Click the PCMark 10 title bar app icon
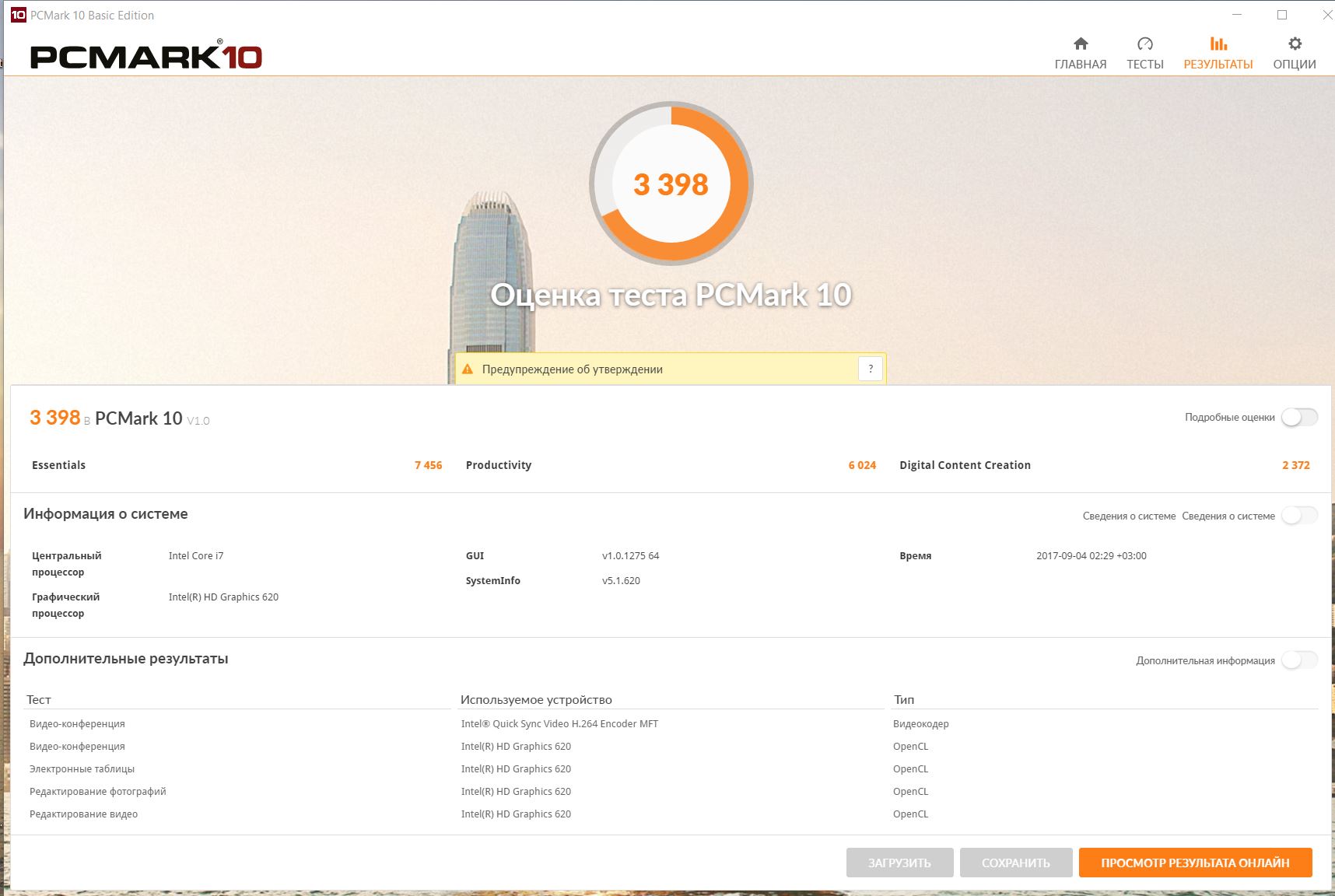Screen dimensions: 1335x896 [x=18, y=15]
